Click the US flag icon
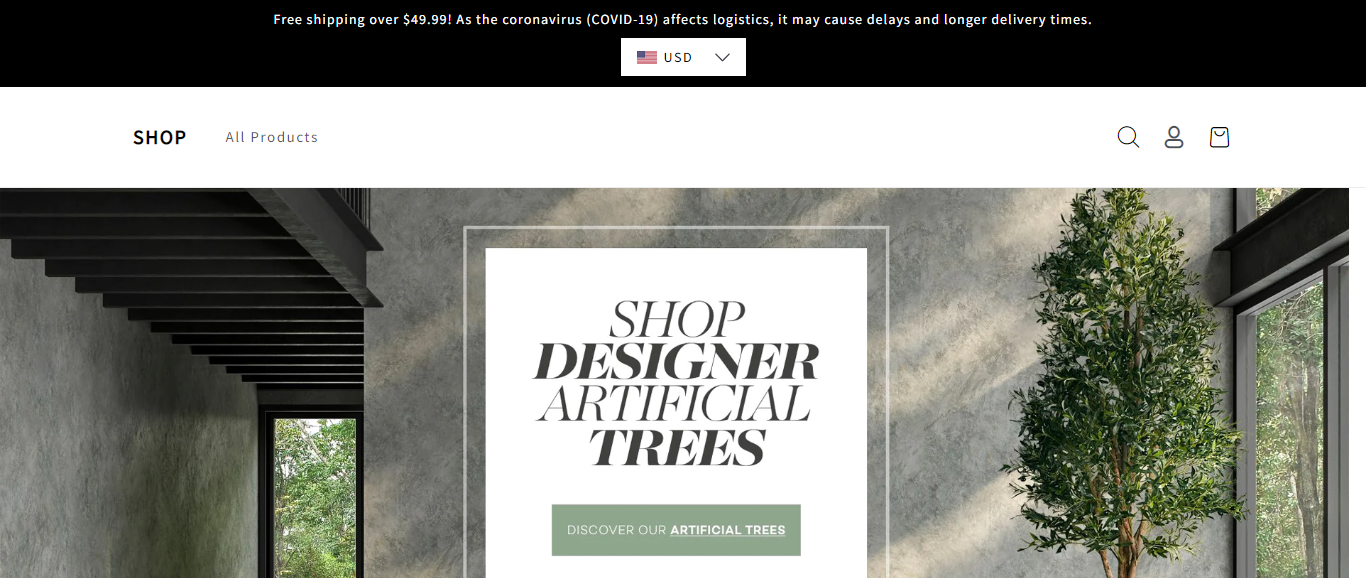This screenshot has width=1366, height=578. pos(647,57)
